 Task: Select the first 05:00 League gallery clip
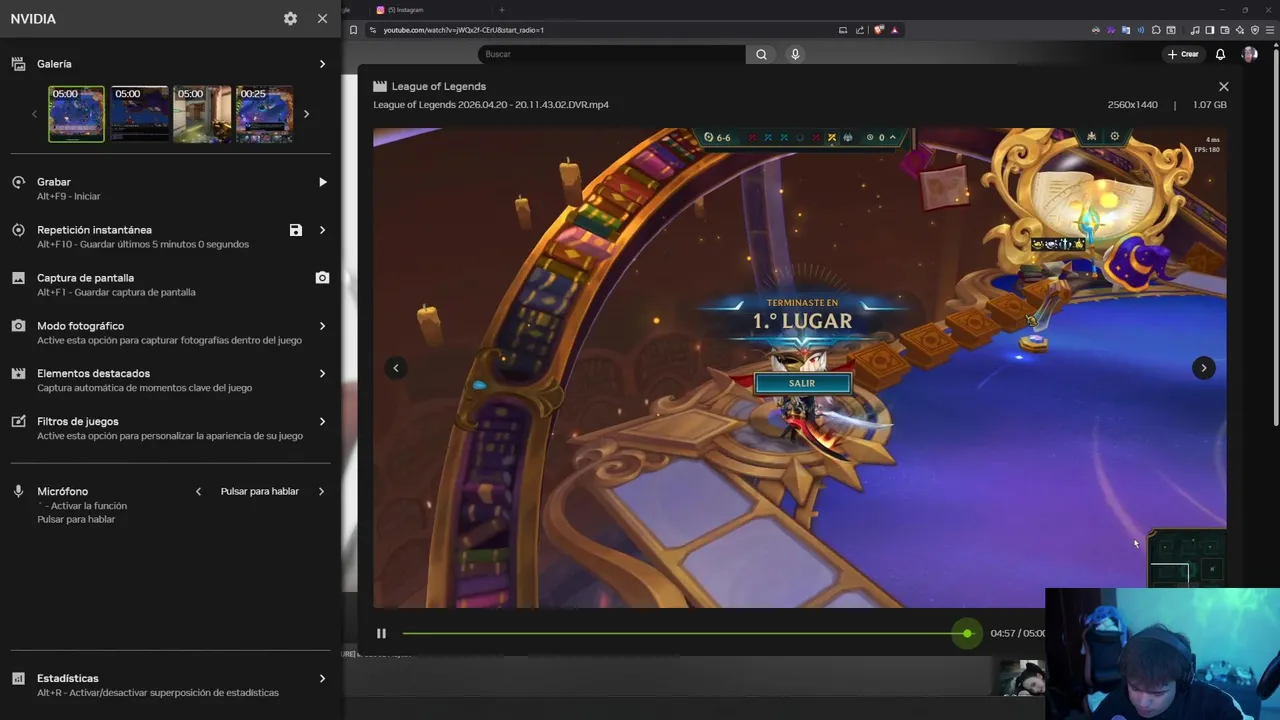click(x=76, y=114)
